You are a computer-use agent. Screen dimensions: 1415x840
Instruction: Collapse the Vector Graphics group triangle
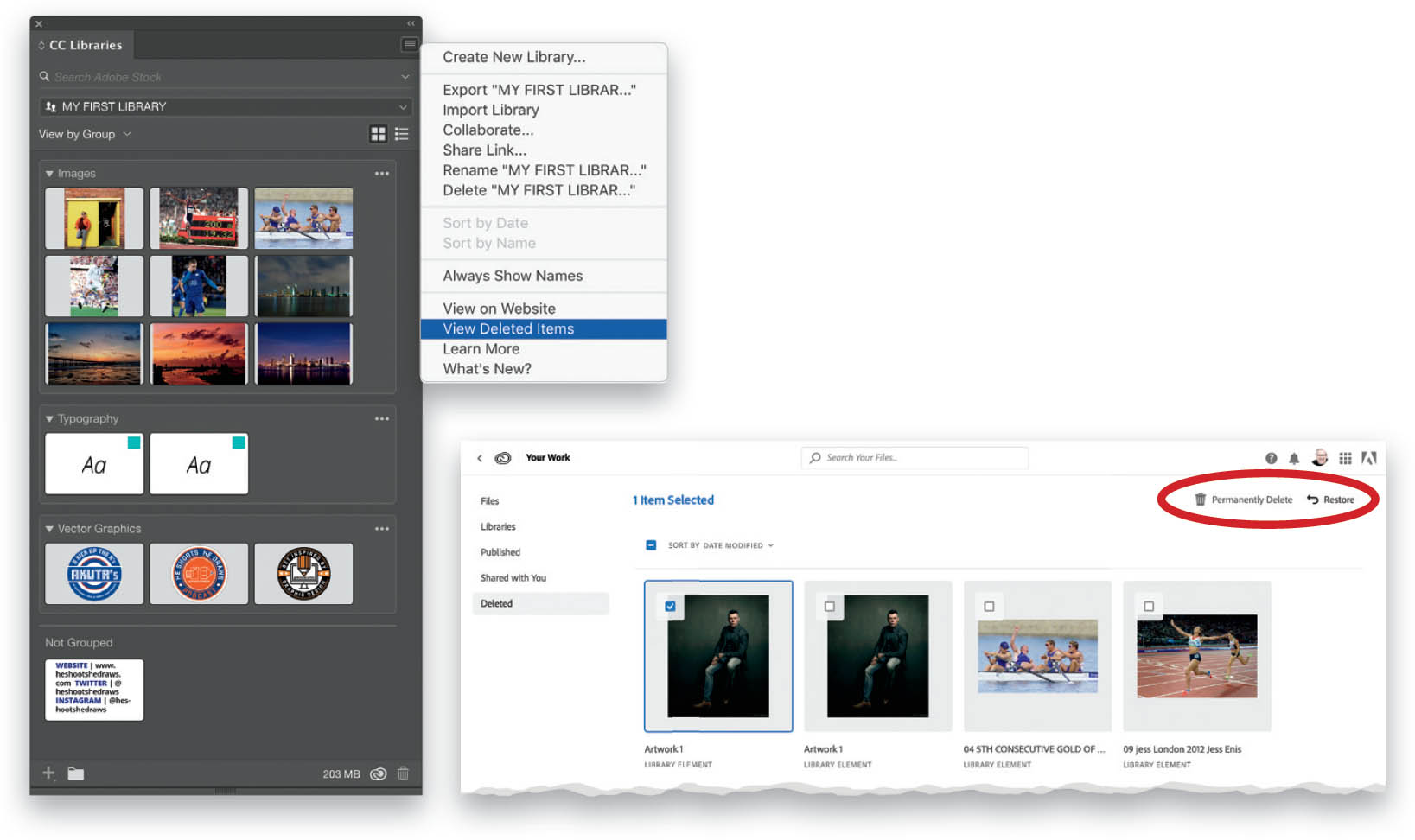tap(49, 529)
